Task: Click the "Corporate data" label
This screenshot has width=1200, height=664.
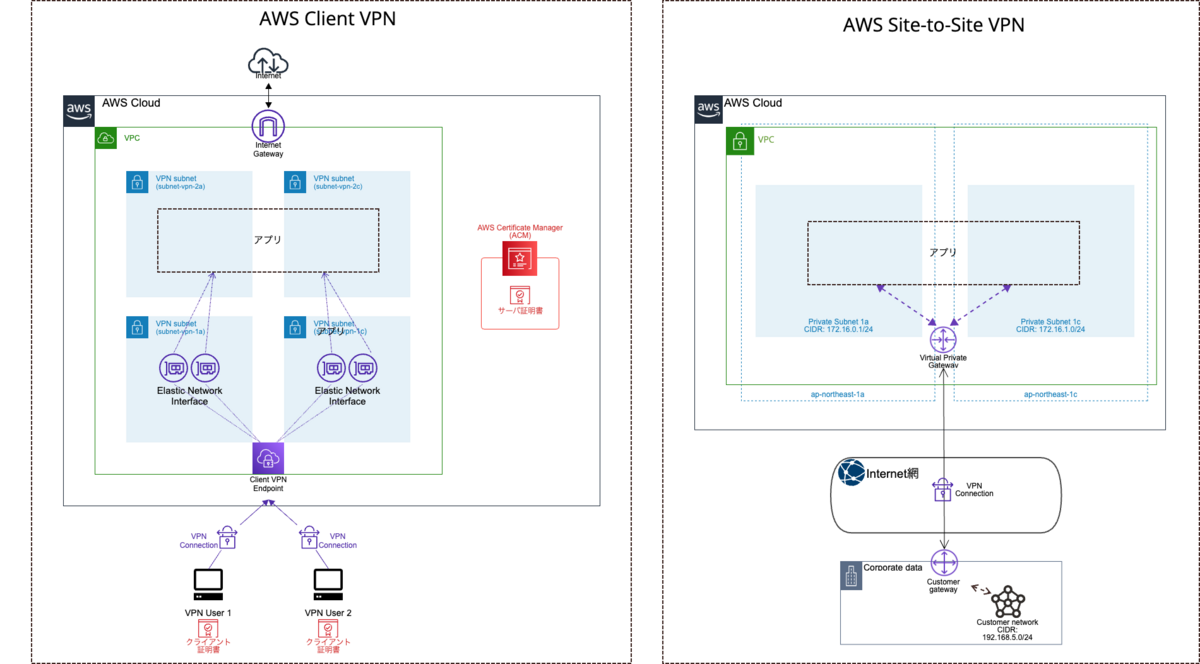Action: click(895, 567)
